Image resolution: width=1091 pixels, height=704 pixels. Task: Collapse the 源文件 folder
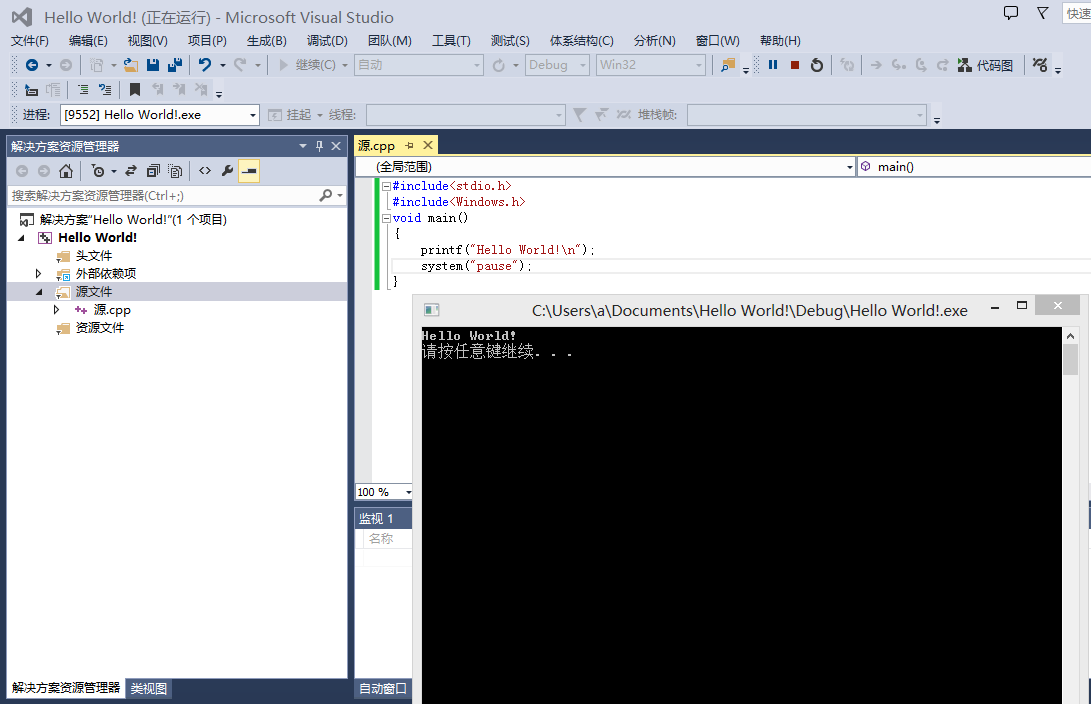pos(39,292)
